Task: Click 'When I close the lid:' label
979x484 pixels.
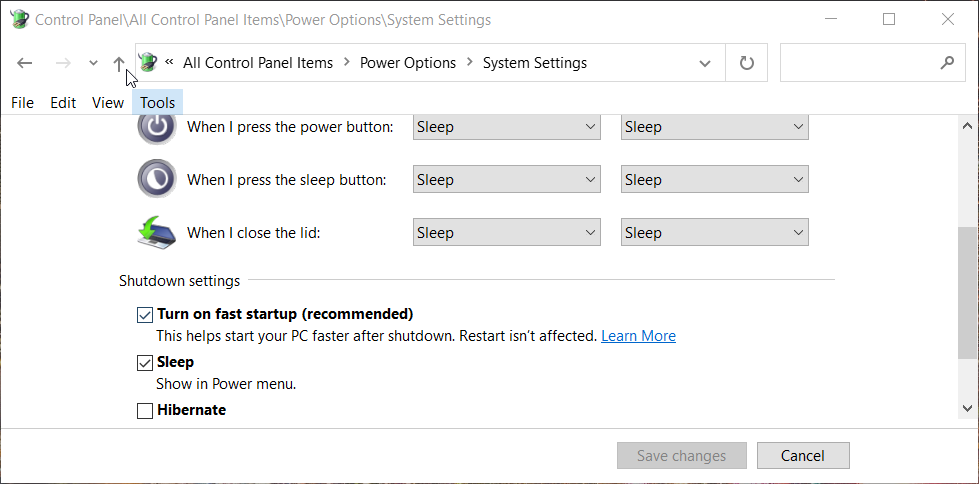Action: pos(253,233)
